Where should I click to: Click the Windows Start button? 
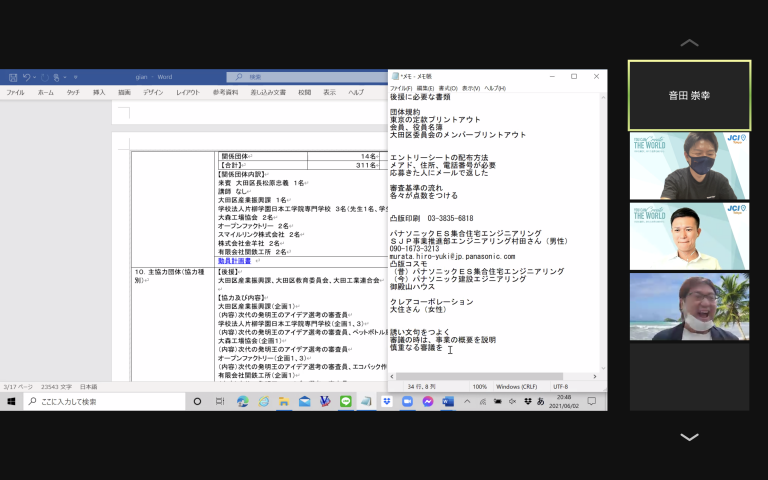pyautogui.click(x=11, y=401)
